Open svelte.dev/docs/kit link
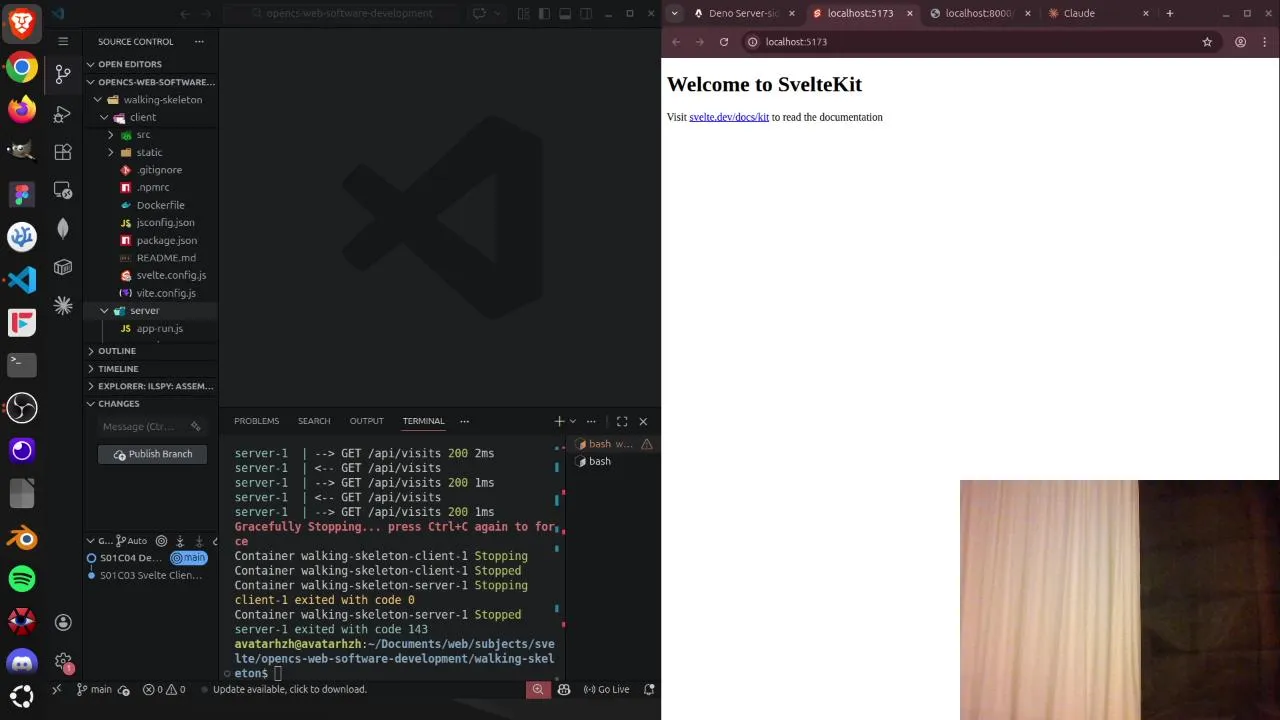Screen dimensions: 1280x720 729,117
